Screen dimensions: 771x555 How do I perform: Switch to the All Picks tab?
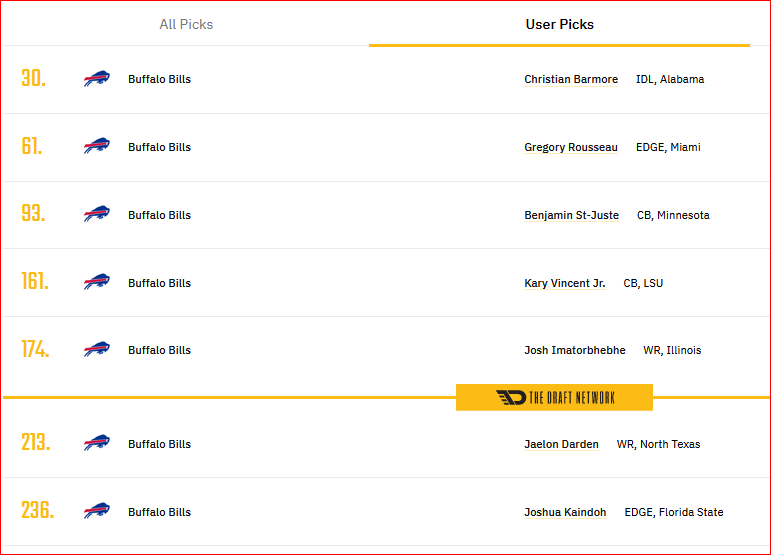(186, 24)
